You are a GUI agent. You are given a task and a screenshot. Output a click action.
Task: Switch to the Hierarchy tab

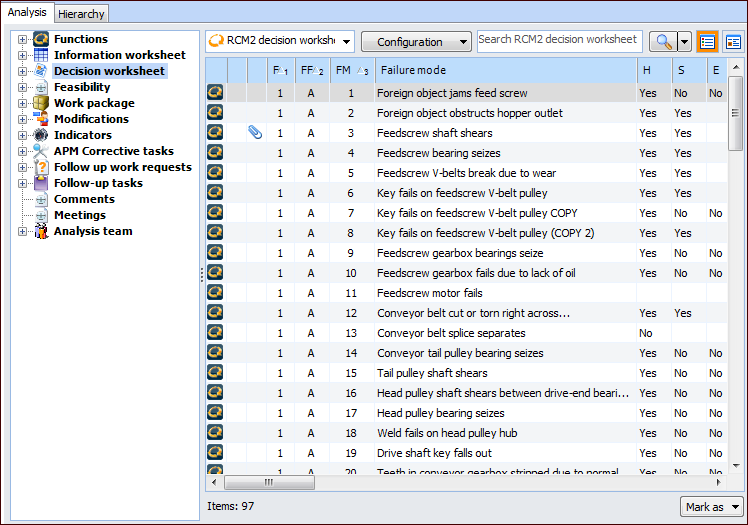point(81,14)
